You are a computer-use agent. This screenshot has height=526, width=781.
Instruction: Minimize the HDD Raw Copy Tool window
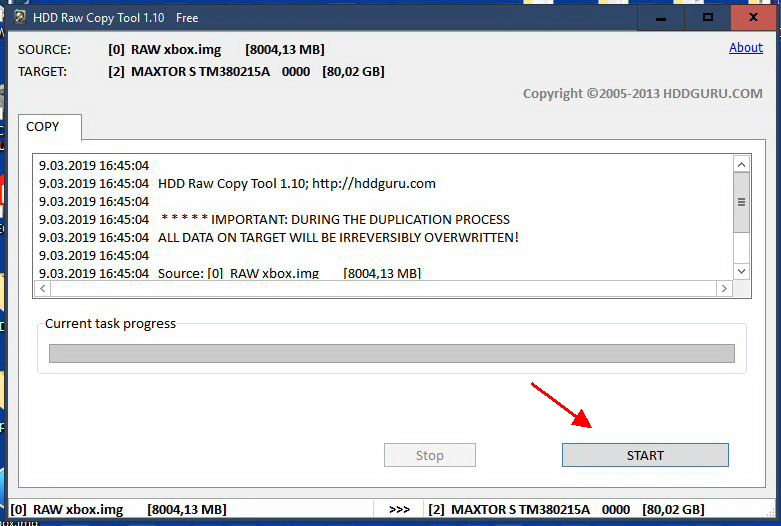coord(661,18)
